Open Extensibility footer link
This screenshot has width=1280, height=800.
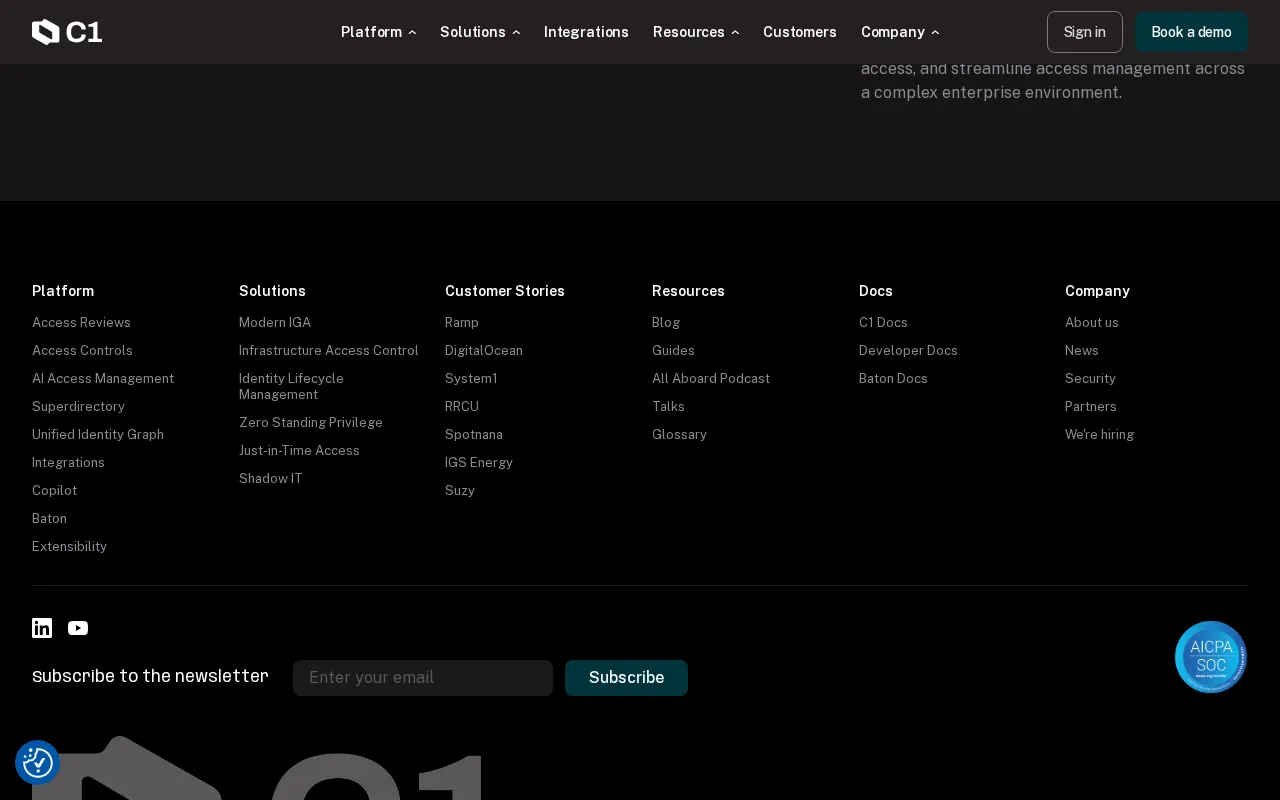tap(69, 546)
